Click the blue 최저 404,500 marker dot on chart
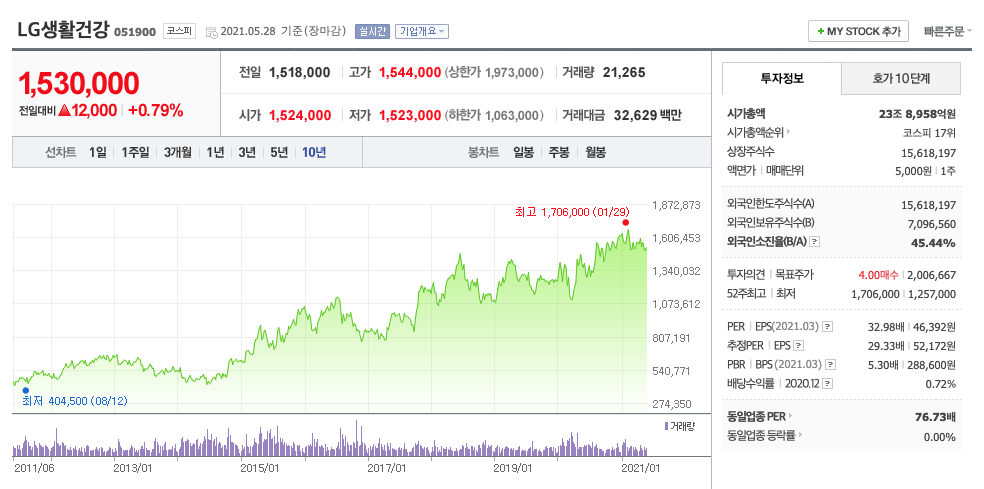This screenshot has width=984, height=489. pyautogui.click(x=26, y=390)
